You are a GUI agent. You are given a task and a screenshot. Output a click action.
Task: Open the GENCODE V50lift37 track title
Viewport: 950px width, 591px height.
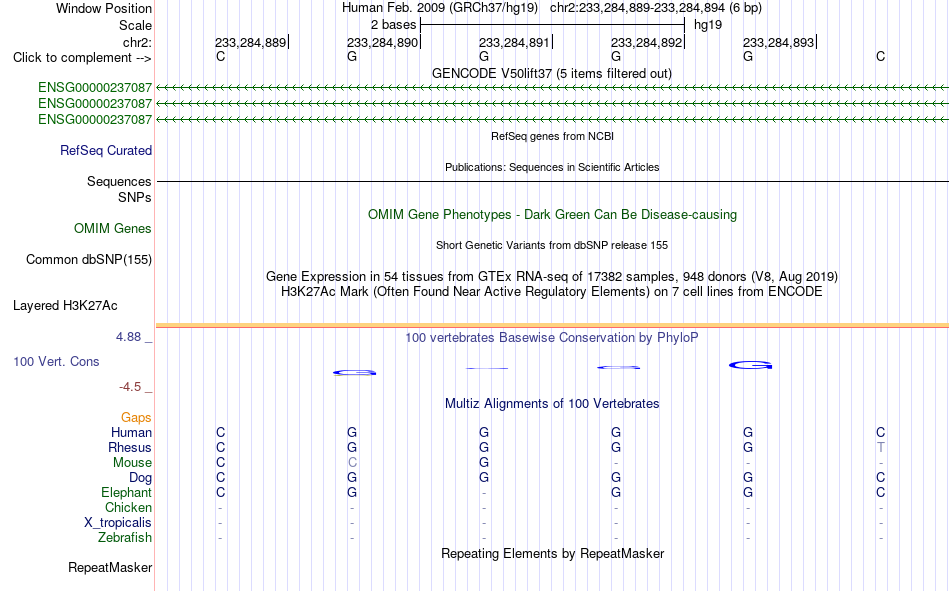(x=551, y=73)
